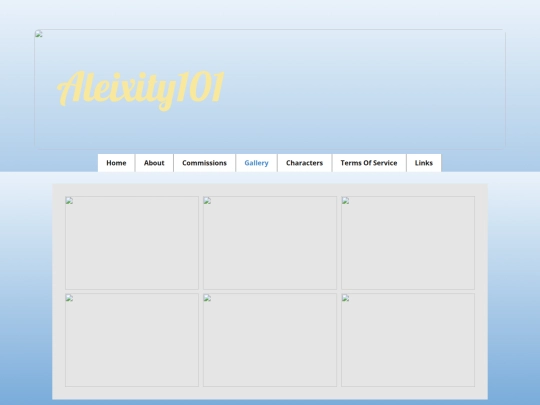Open middle gallery thumbnail in bottom row
540x405 pixels.
click(270, 340)
